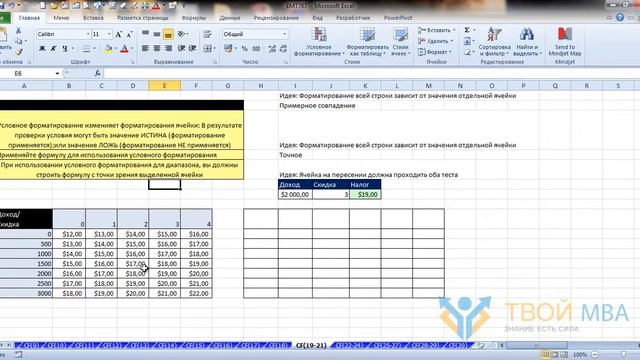Screen dimensions: 640x360
Task: Open the font size 11 dropdown
Action: (x=109, y=34)
